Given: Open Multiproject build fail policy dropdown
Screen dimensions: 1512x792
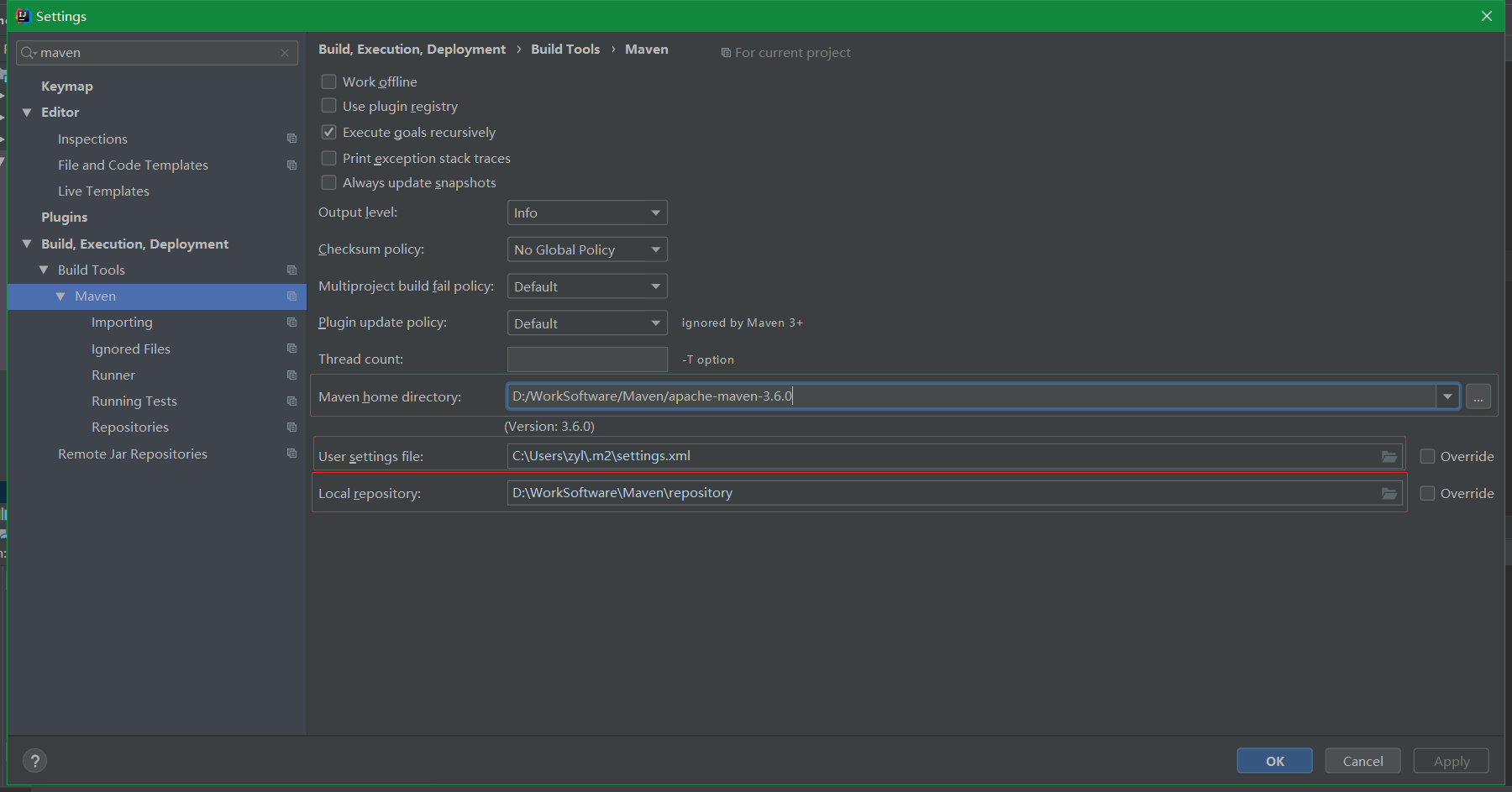Looking at the screenshot, I should [x=587, y=286].
